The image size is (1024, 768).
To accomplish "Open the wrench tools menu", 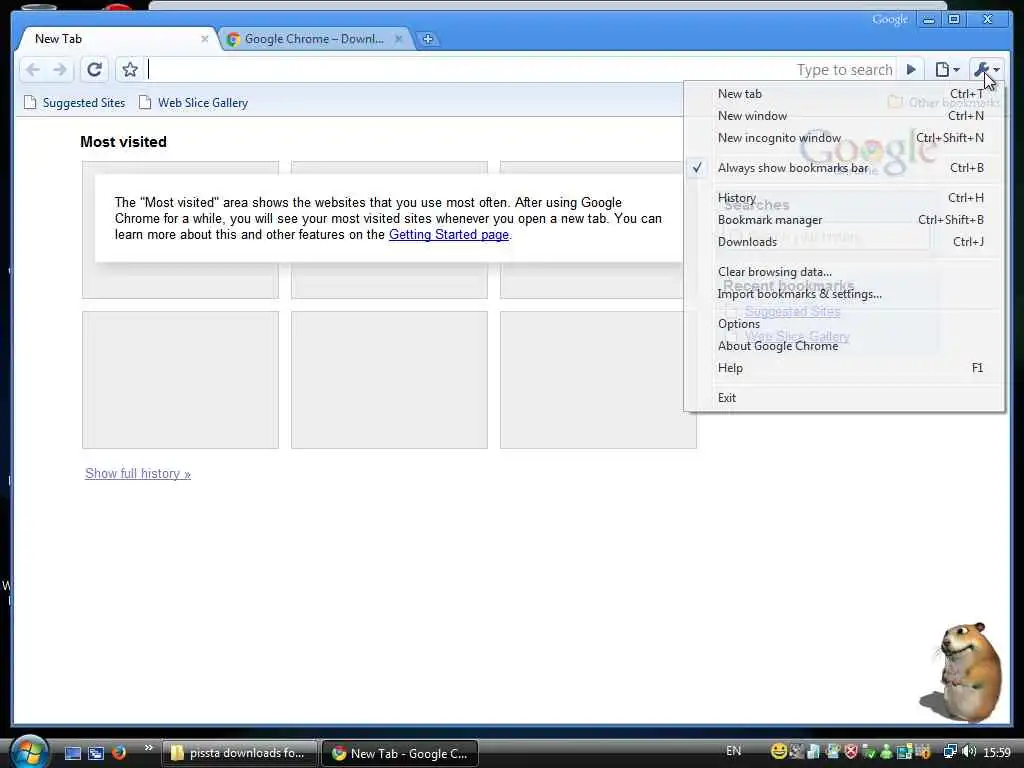I will pos(986,69).
